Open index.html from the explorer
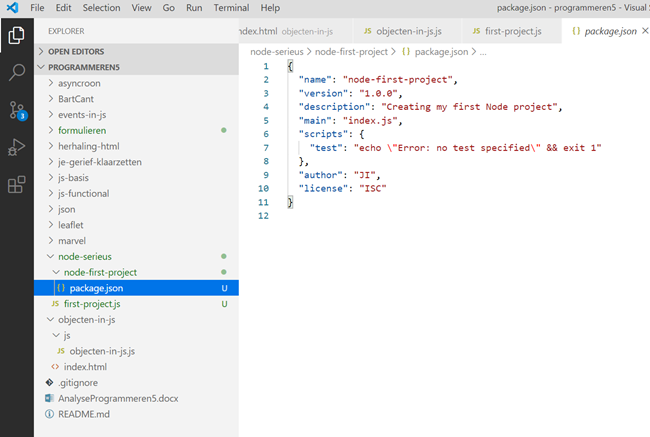The height and width of the screenshot is (437, 650). 136,367
